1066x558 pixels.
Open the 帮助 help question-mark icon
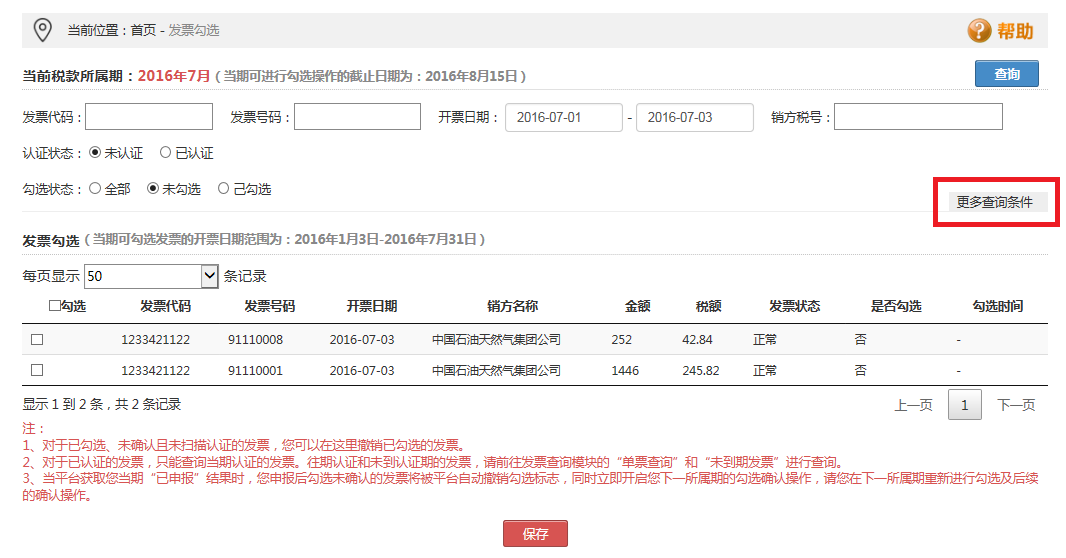(x=979, y=31)
